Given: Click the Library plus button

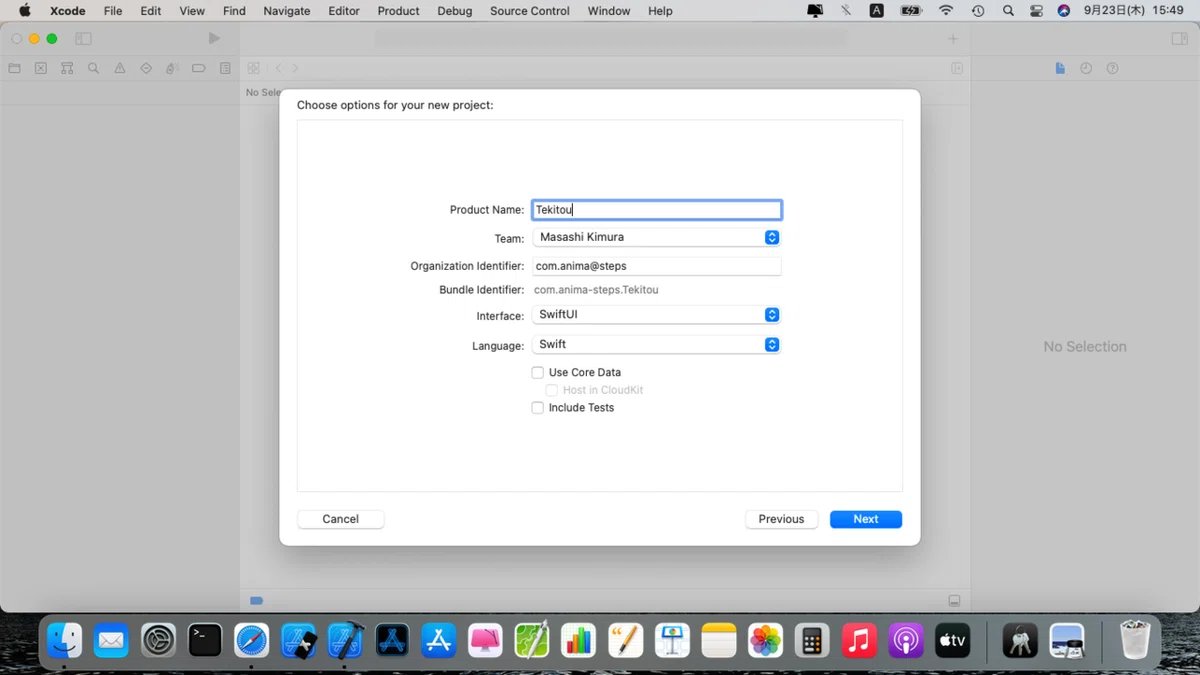Looking at the screenshot, I should tap(953, 39).
